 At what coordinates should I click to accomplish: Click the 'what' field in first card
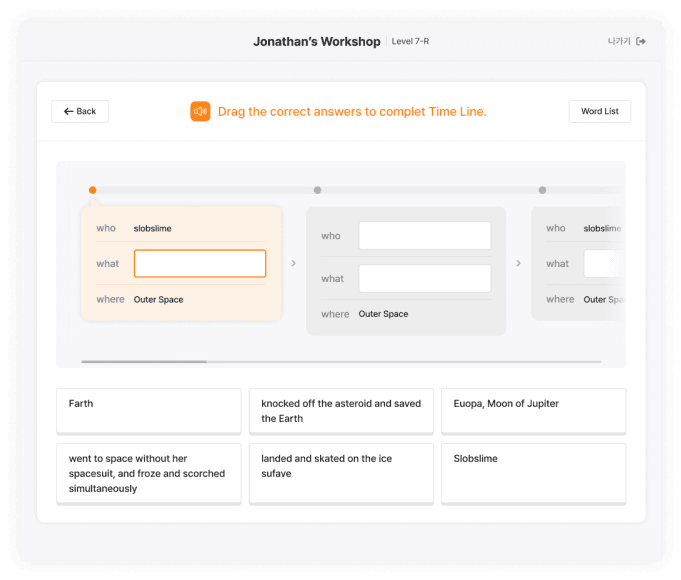point(200,263)
